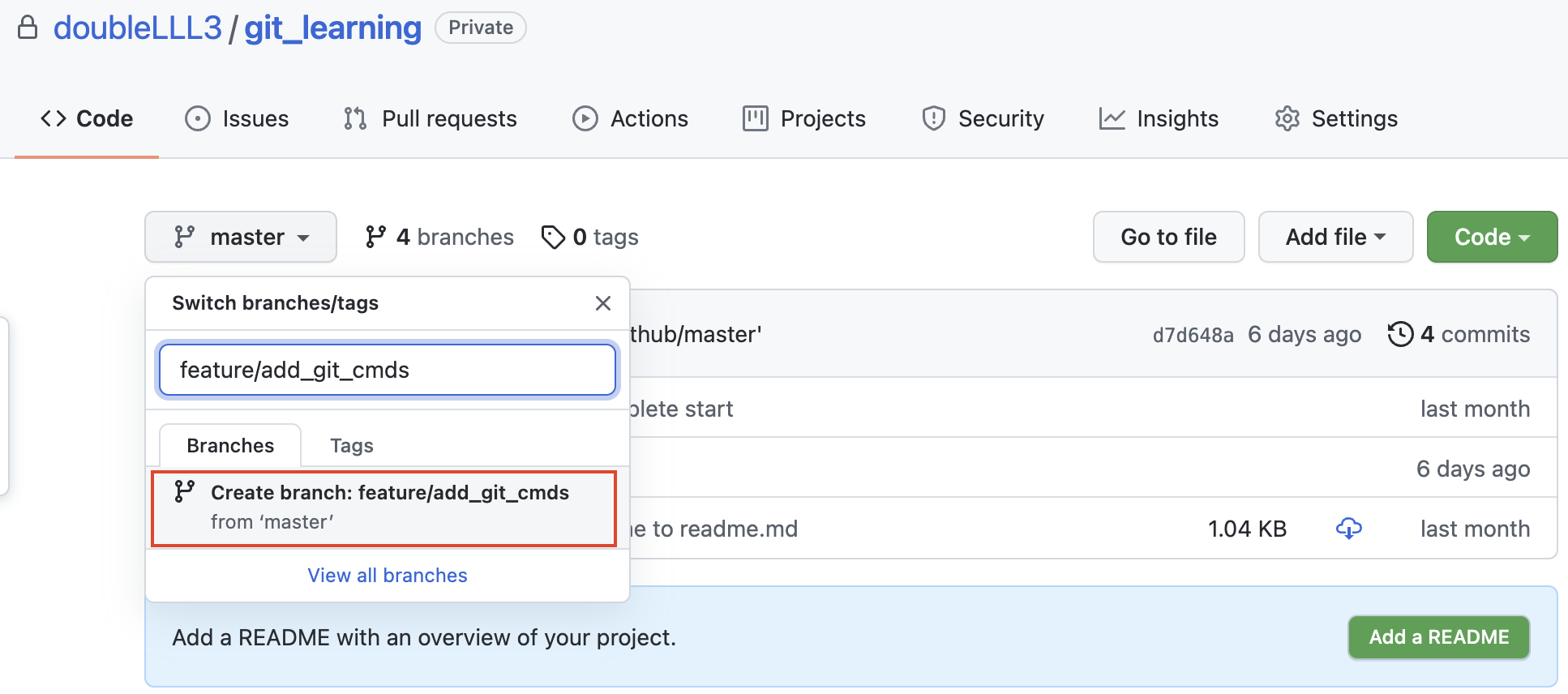Click the Security shield icon

(933, 118)
